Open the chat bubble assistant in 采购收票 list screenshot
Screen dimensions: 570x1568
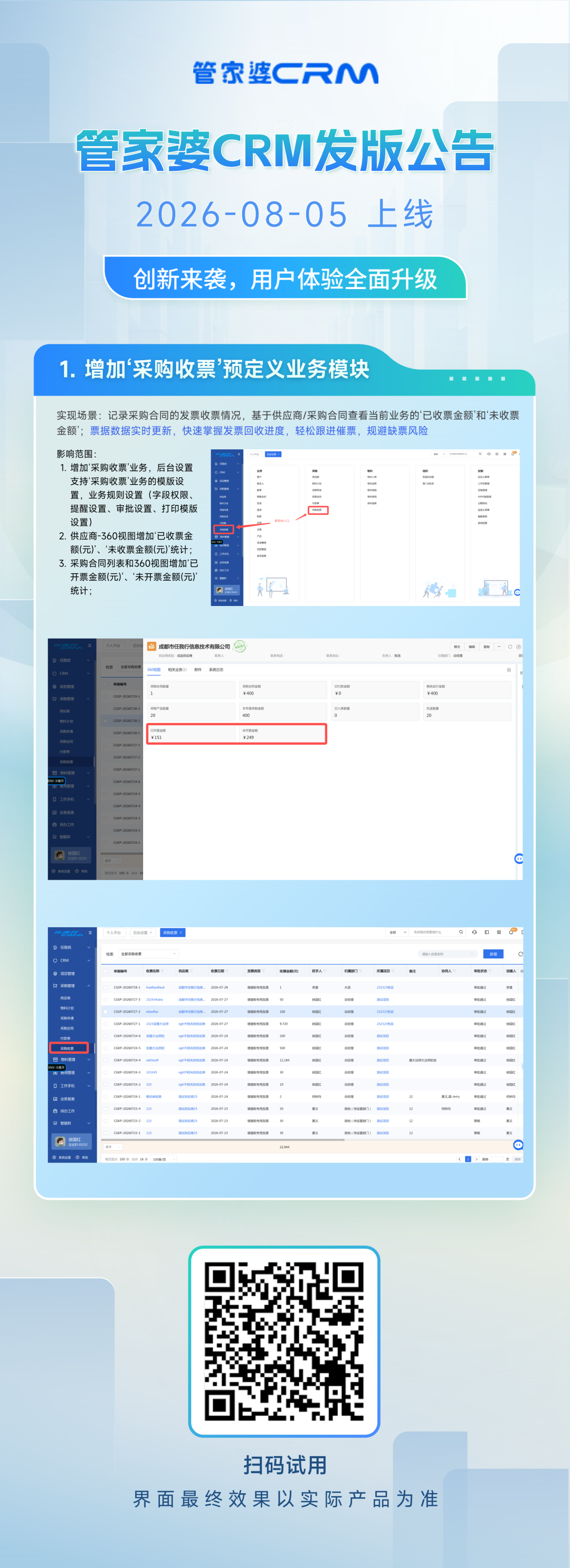point(518,1145)
